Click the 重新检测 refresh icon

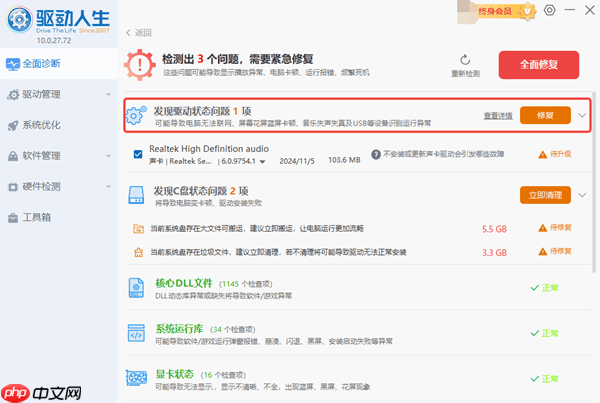click(465, 60)
